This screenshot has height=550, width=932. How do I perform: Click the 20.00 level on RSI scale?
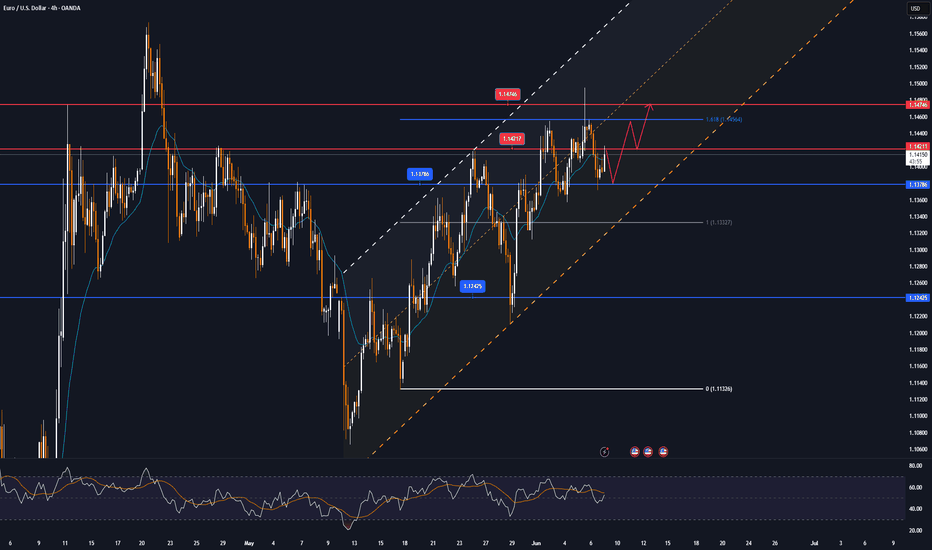point(915,530)
